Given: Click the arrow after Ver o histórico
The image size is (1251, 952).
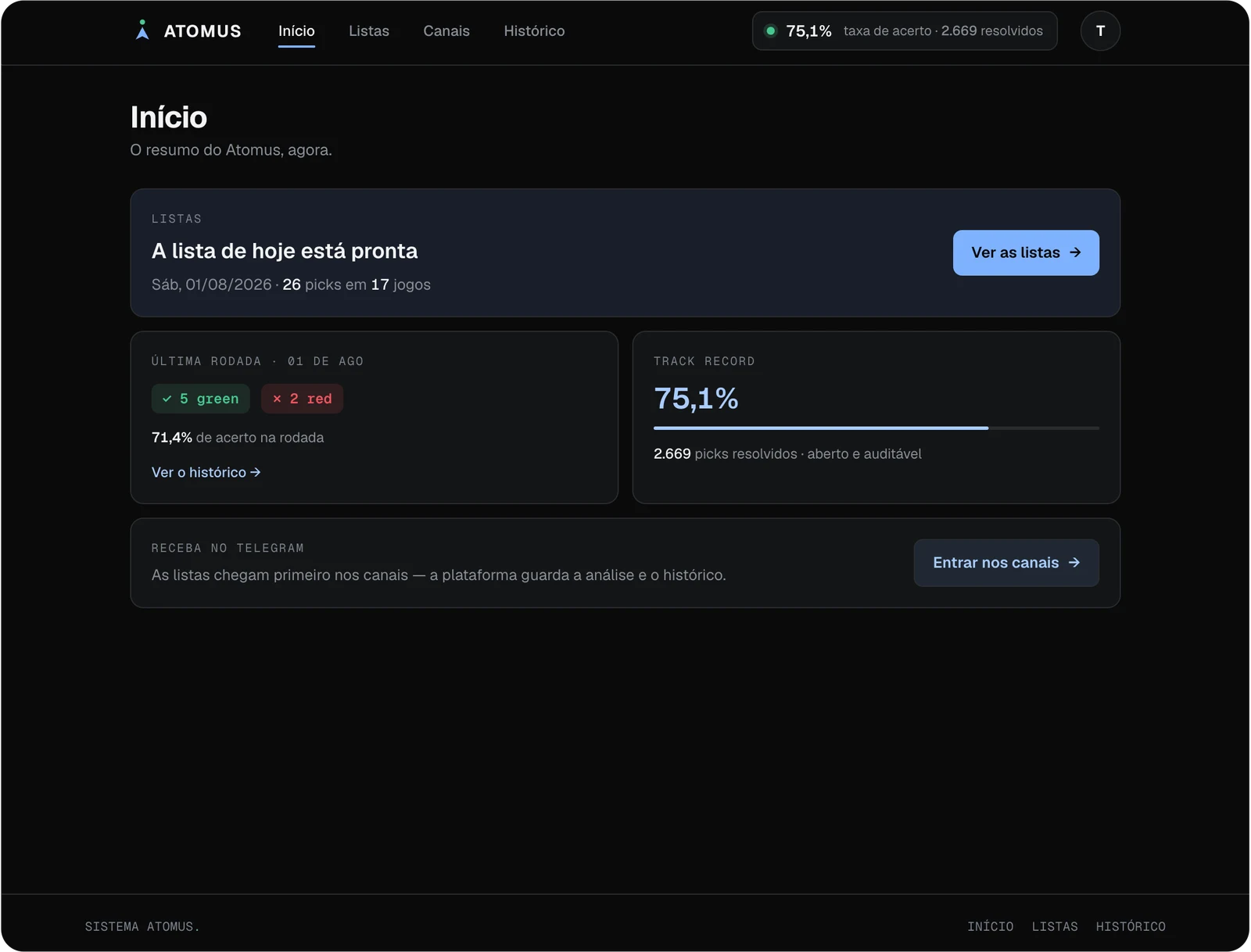Looking at the screenshot, I should [x=256, y=472].
